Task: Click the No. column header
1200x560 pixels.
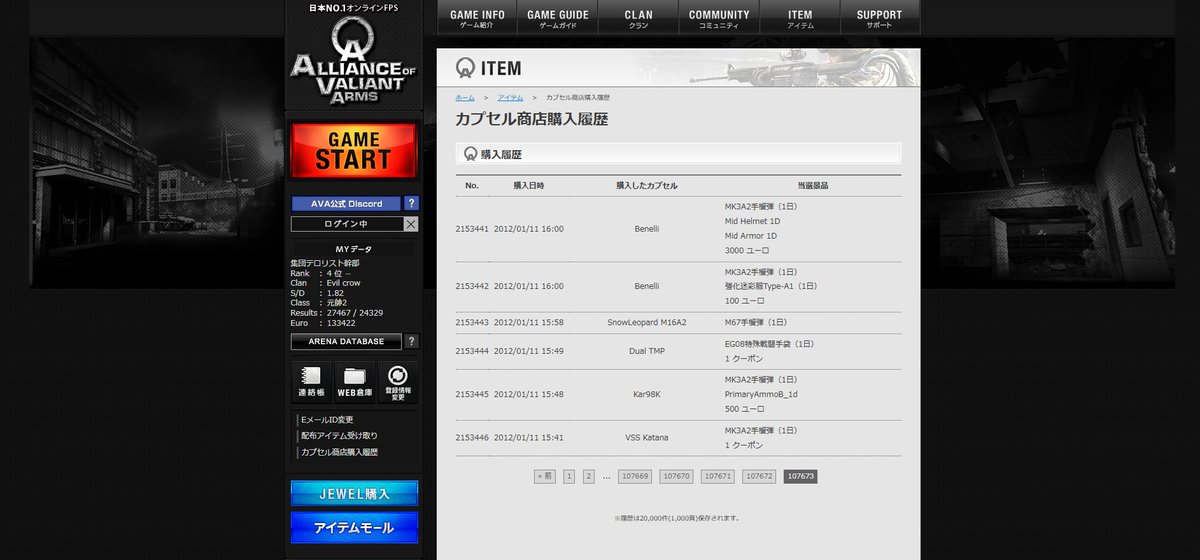Action: (x=472, y=186)
